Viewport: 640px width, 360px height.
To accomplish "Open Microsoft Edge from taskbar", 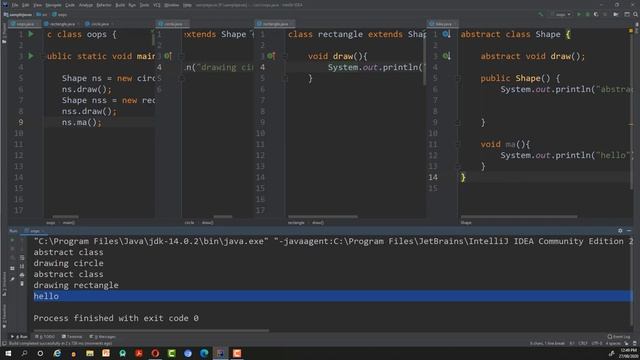I will coord(204,353).
